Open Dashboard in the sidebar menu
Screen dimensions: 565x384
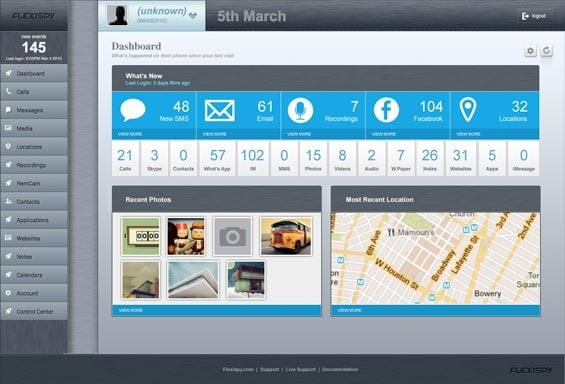[x=34, y=73]
